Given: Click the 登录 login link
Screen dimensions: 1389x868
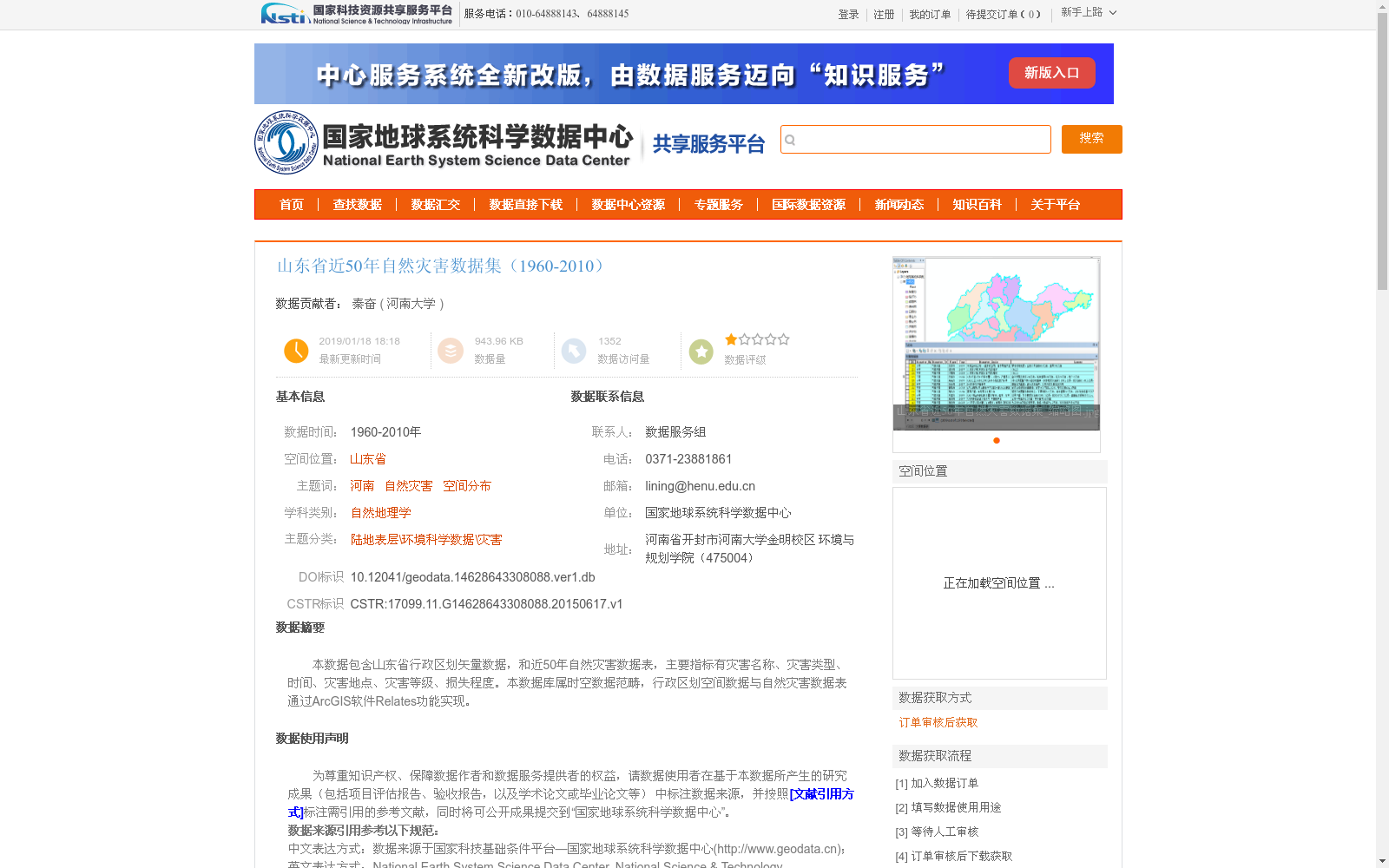Looking at the screenshot, I should 848,15.
